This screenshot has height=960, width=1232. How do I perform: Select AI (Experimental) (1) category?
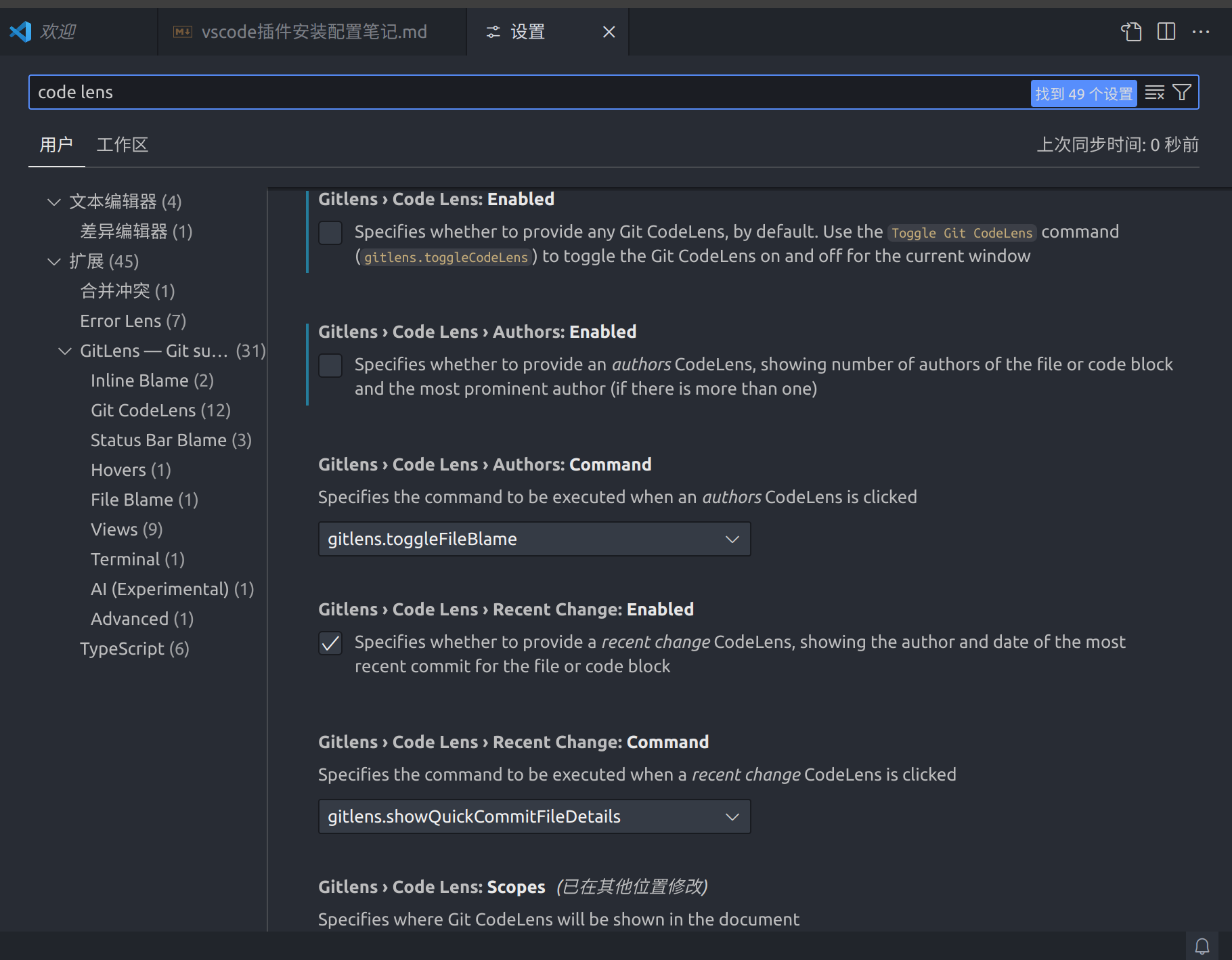point(173,589)
